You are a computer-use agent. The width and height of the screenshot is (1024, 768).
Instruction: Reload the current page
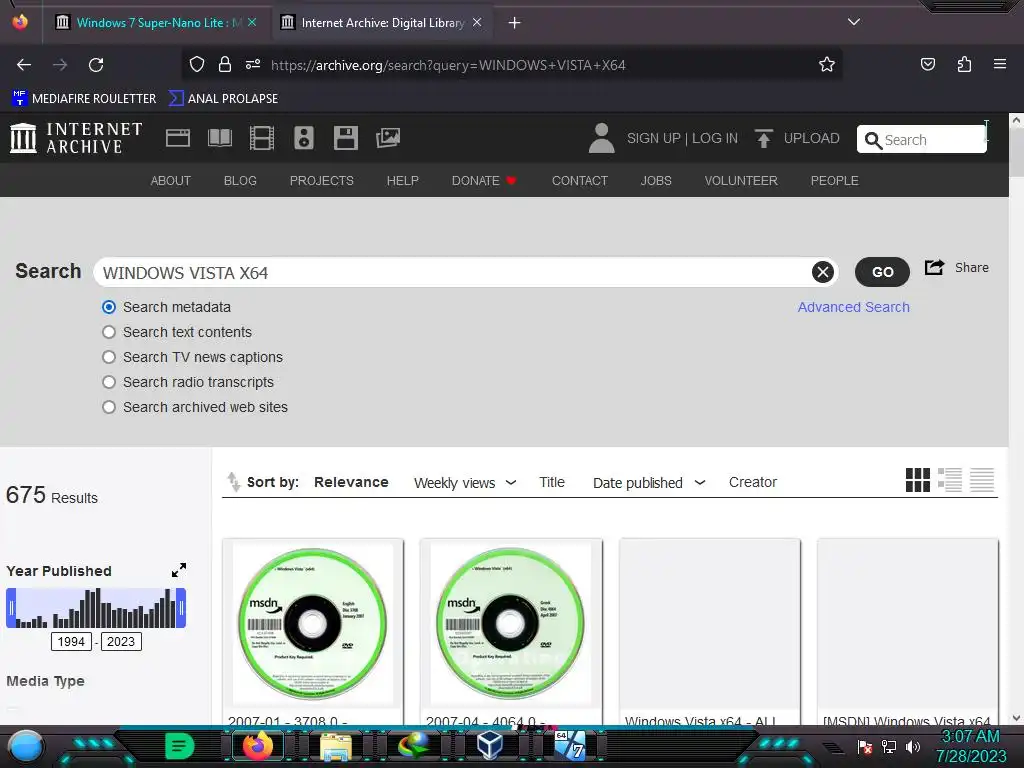pos(96,65)
